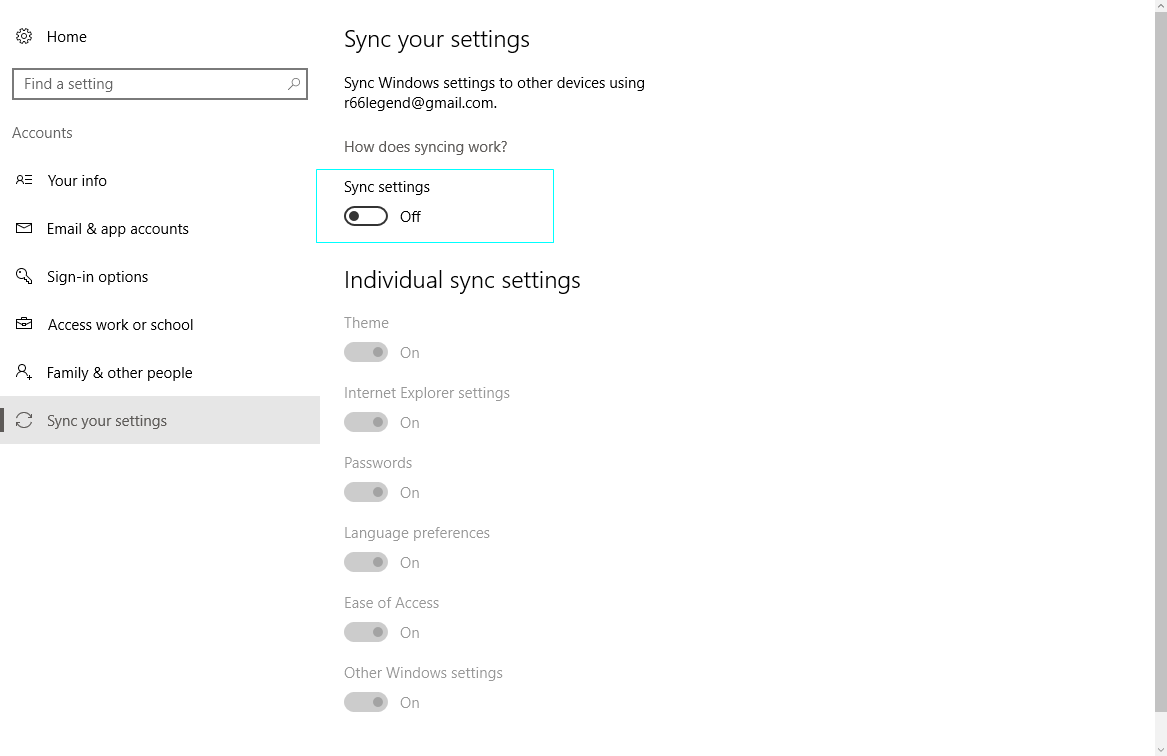Image resolution: width=1167 pixels, height=756 pixels.
Task: Open the Your info page
Action: [x=160, y=180]
